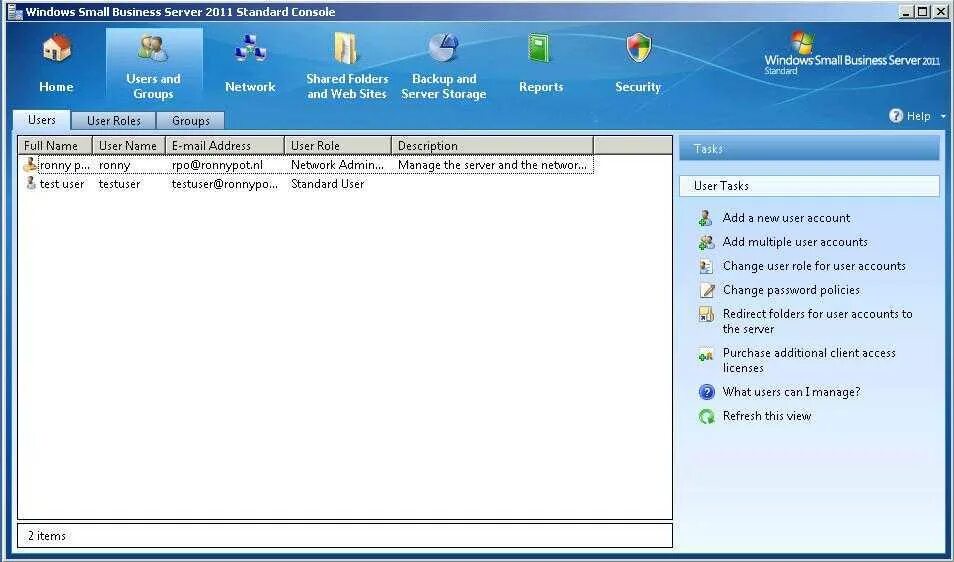This screenshot has width=954, height=562.
Task: Click the User Tasks section header
Action: [x=809, y=186]
